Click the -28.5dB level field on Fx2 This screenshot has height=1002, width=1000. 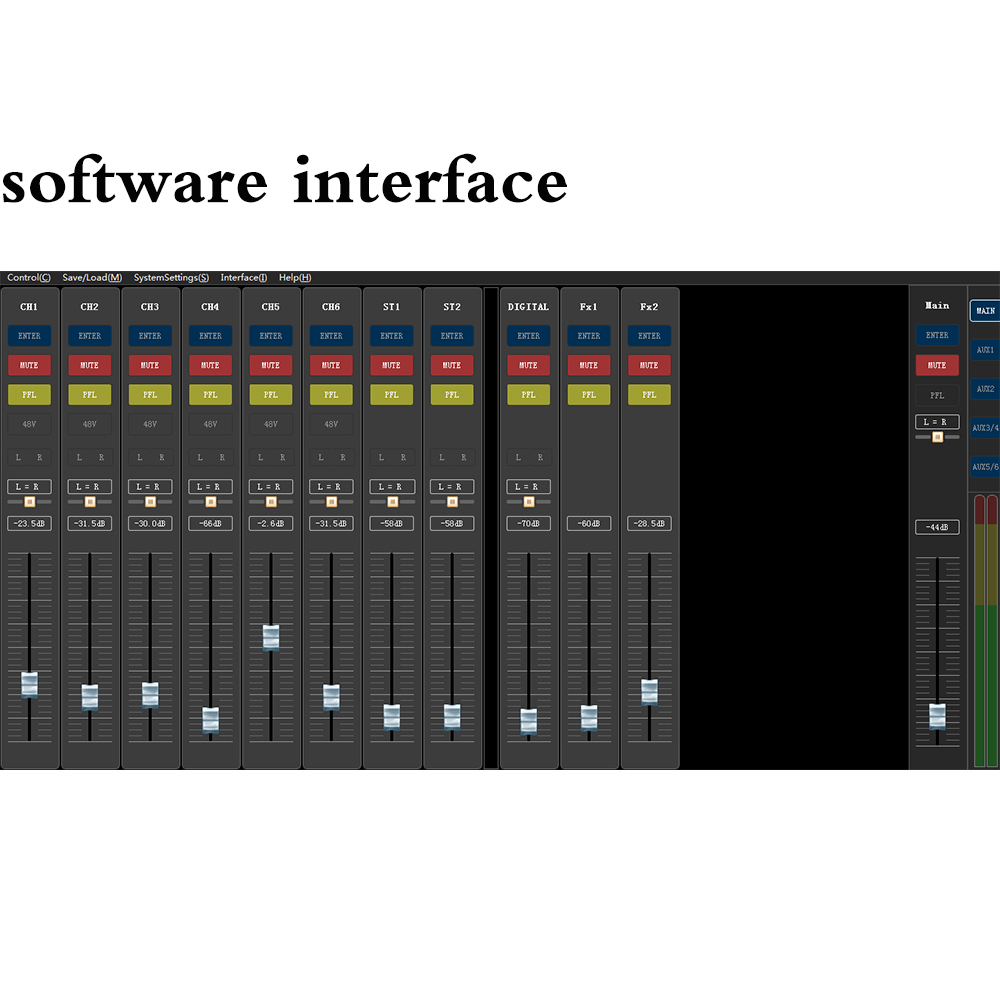click(649, 524)
